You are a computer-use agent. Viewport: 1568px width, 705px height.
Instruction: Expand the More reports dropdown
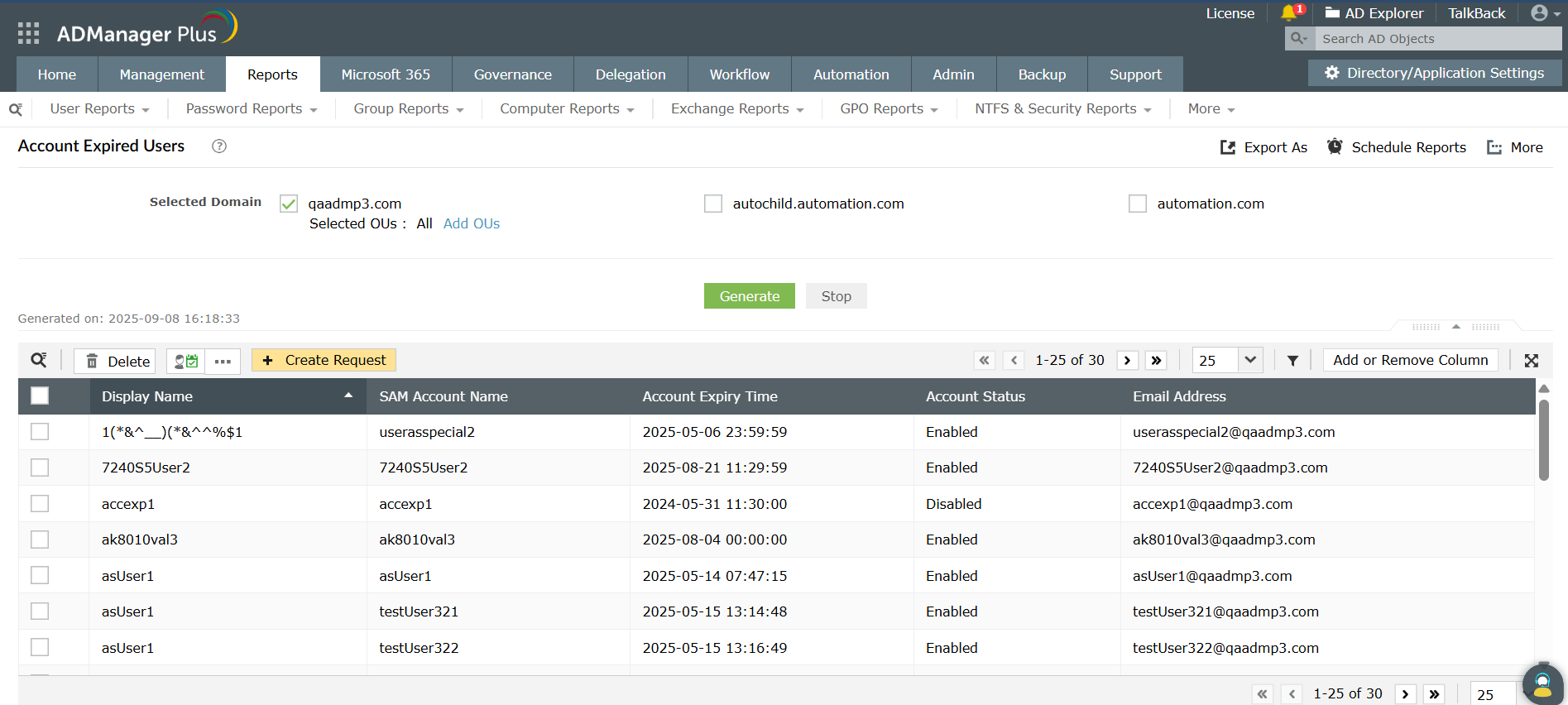tap(1211, 109)
